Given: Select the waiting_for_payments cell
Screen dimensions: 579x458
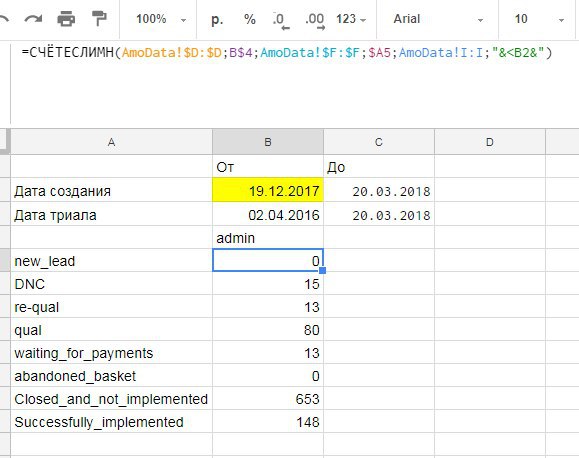Looking at the screenshot, I should pos(112,352).
